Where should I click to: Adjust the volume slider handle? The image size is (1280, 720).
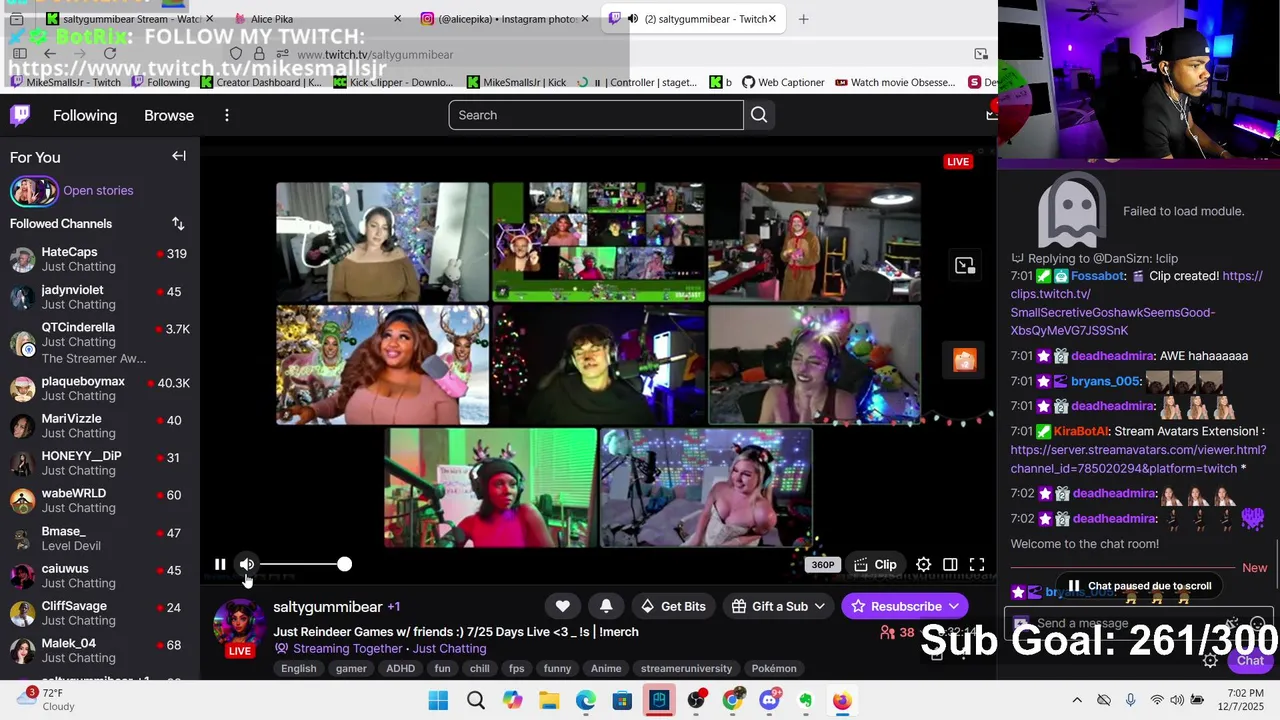pos(344,564)
